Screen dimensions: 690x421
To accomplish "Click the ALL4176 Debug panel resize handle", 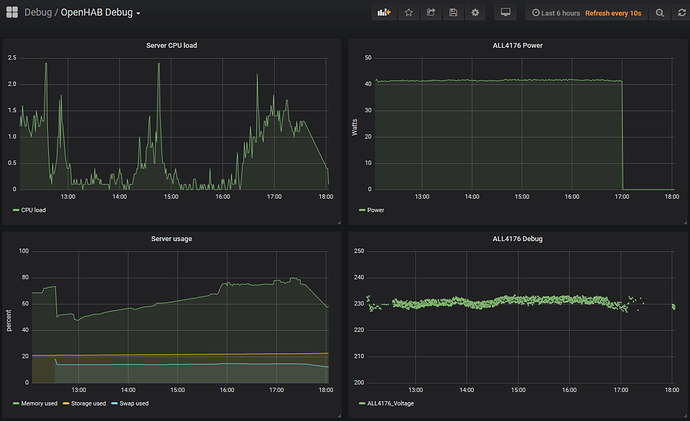I will (685, 416).
